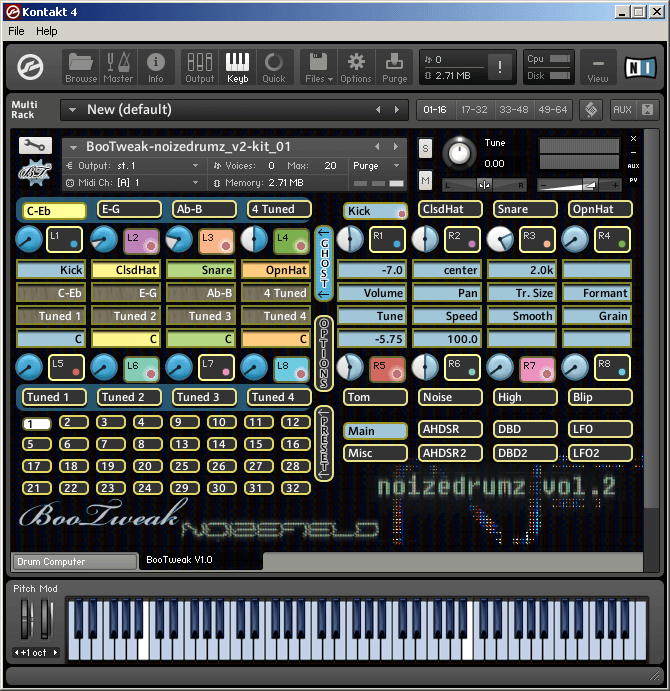
Task: Solo the instrument with S button
Action: click(425, 149)
